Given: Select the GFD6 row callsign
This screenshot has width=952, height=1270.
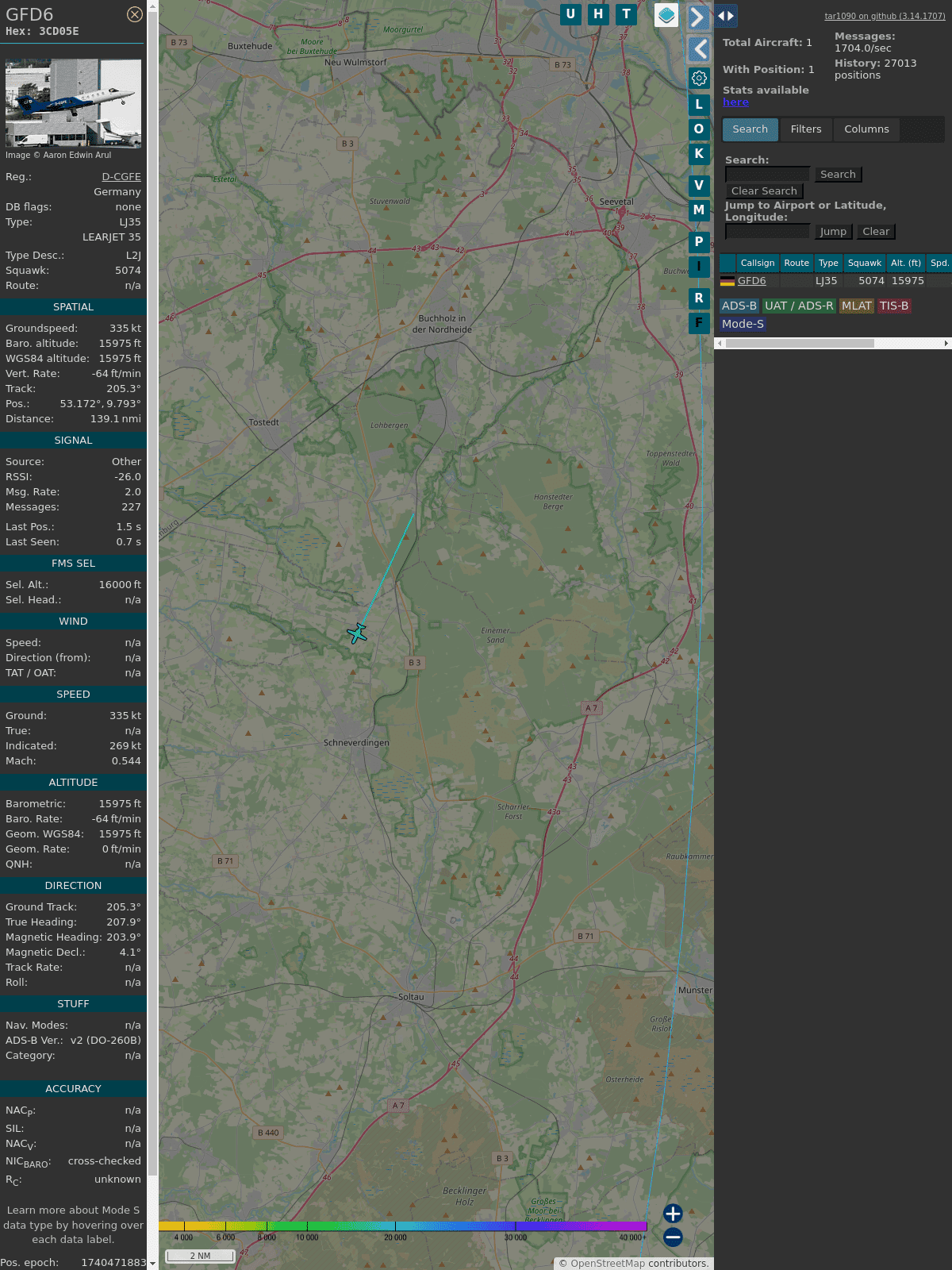Looking at the screenshot, I should point(751,281).
